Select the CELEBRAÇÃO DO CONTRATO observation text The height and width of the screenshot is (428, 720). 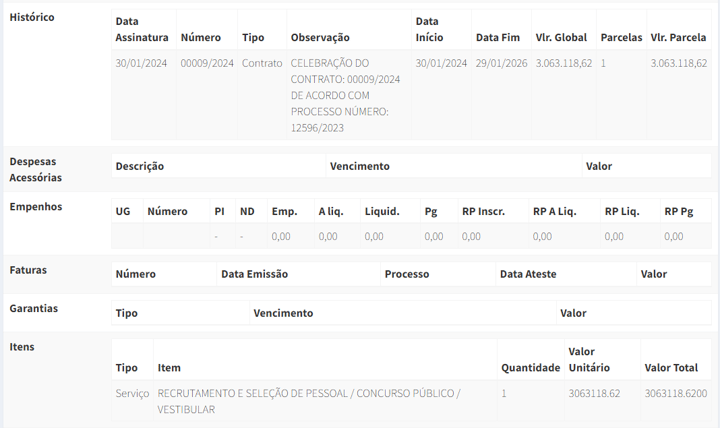click(x=345, y=96)
